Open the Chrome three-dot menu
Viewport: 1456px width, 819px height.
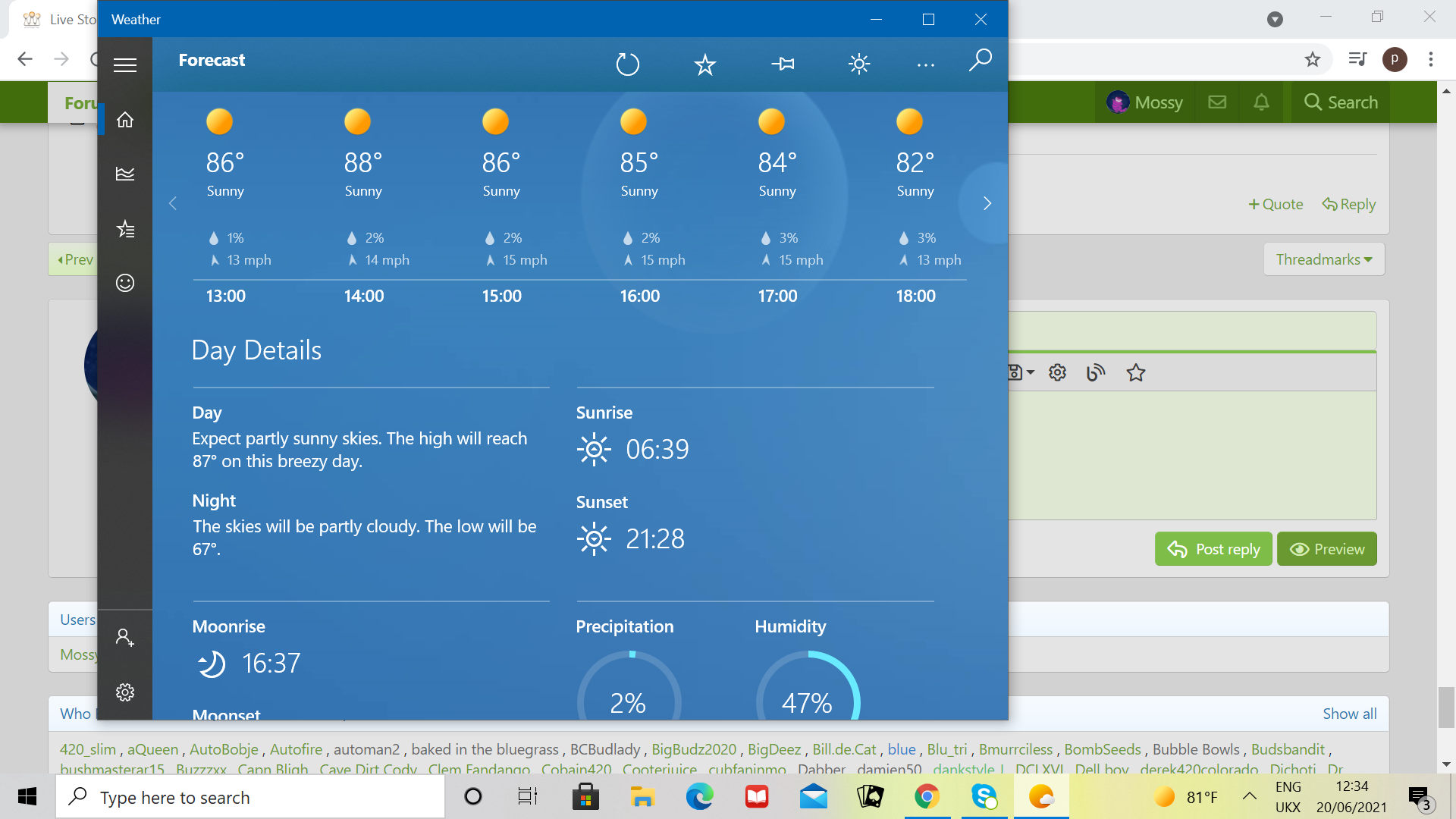click(x=1431, y=59)
